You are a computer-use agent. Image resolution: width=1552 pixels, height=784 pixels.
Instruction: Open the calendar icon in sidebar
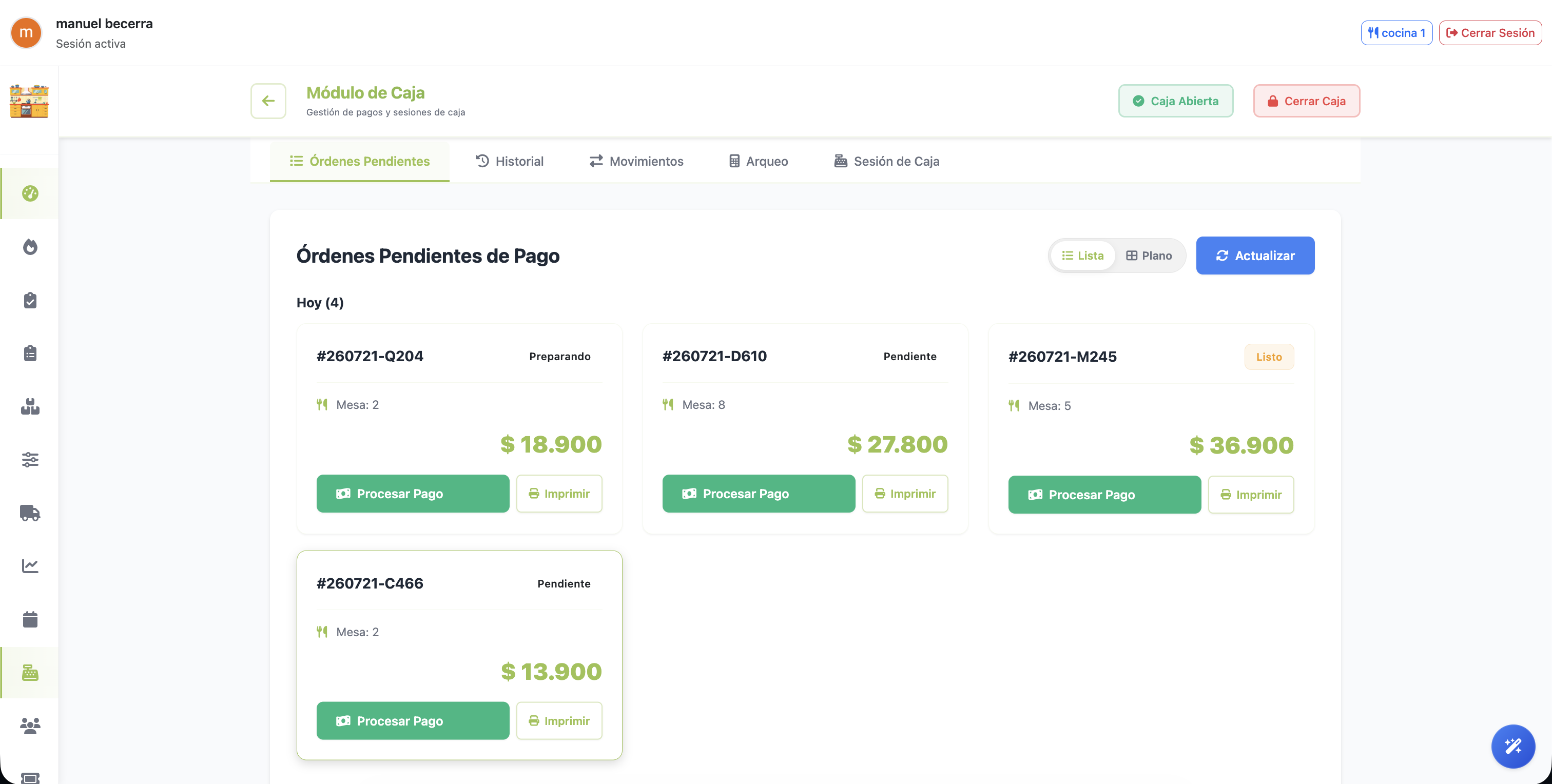tap(30, 619)
